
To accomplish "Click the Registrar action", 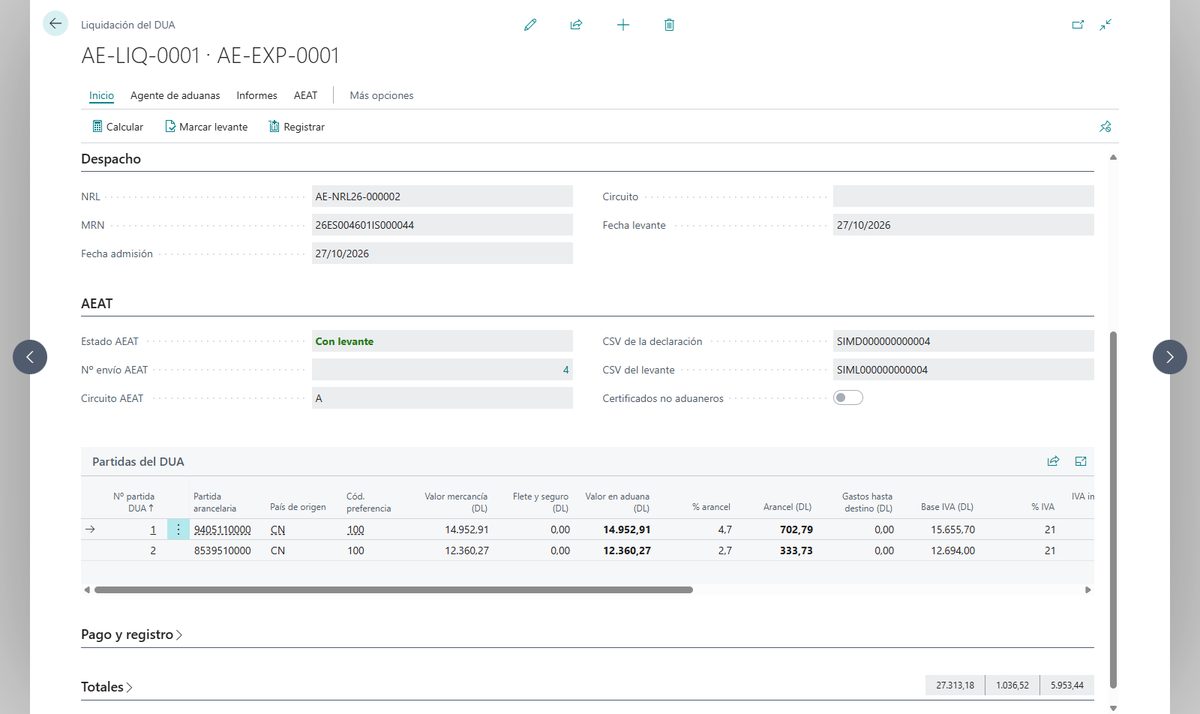I will 296,127.
